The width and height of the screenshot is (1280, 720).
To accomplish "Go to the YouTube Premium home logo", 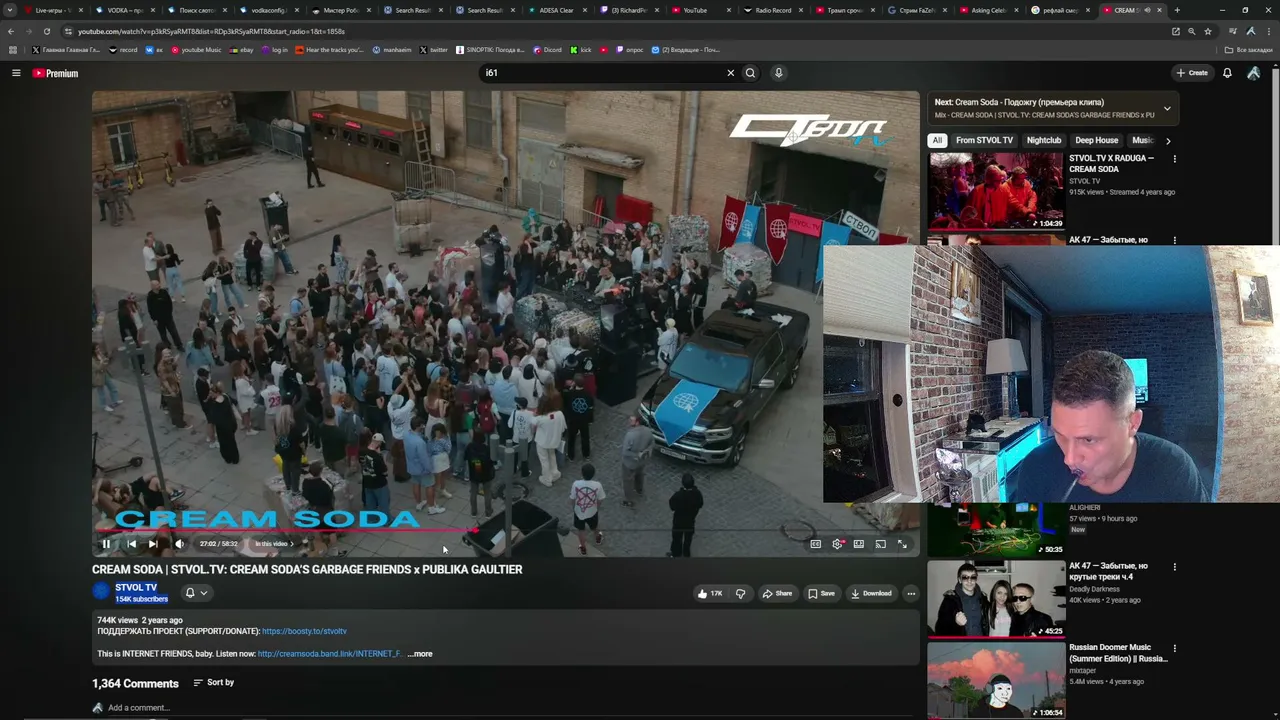I will coord(55,73).
